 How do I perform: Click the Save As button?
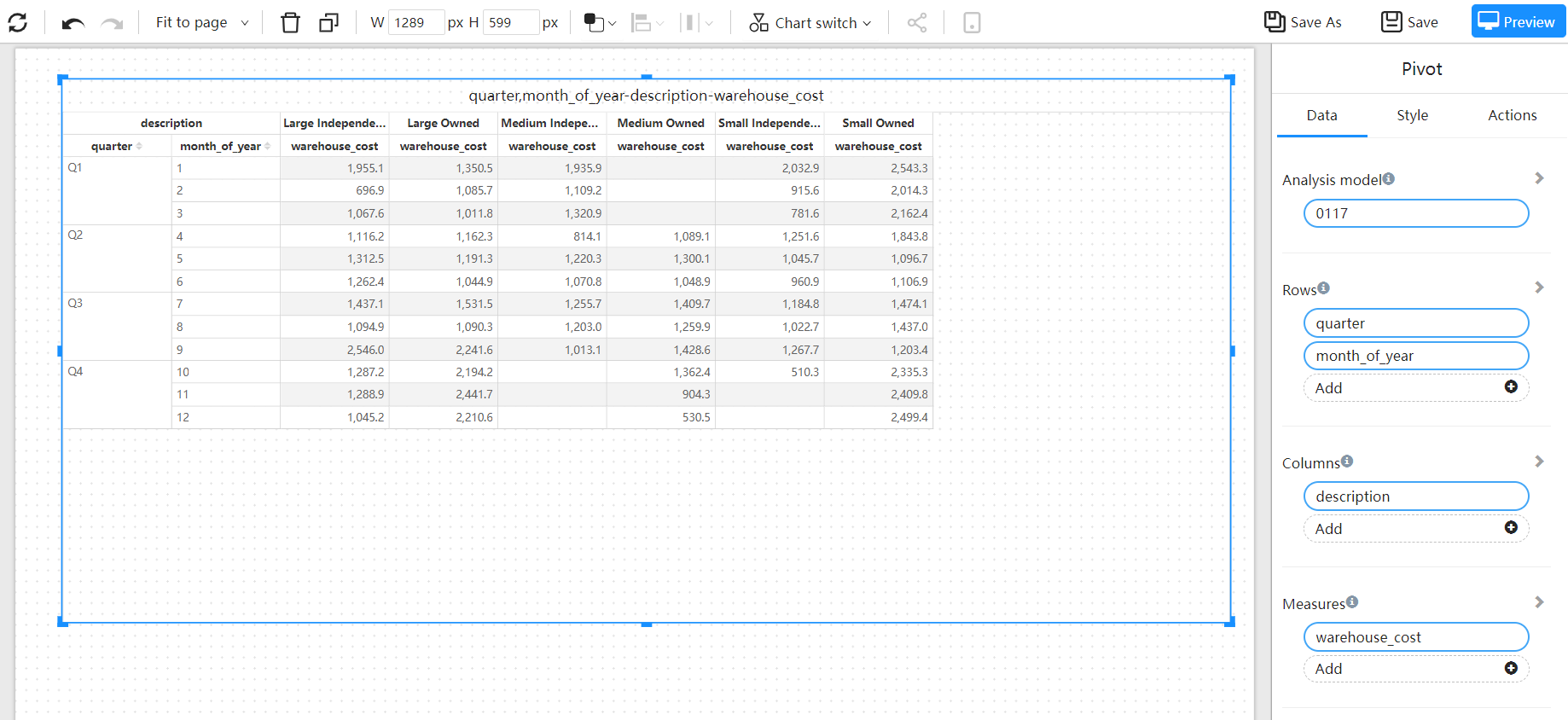click(1303, 22)
